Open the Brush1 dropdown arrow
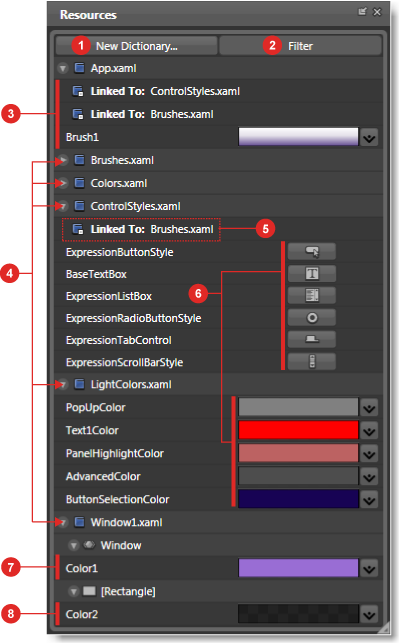The width and height of the screenshot is (399, 643). point(369,137)
